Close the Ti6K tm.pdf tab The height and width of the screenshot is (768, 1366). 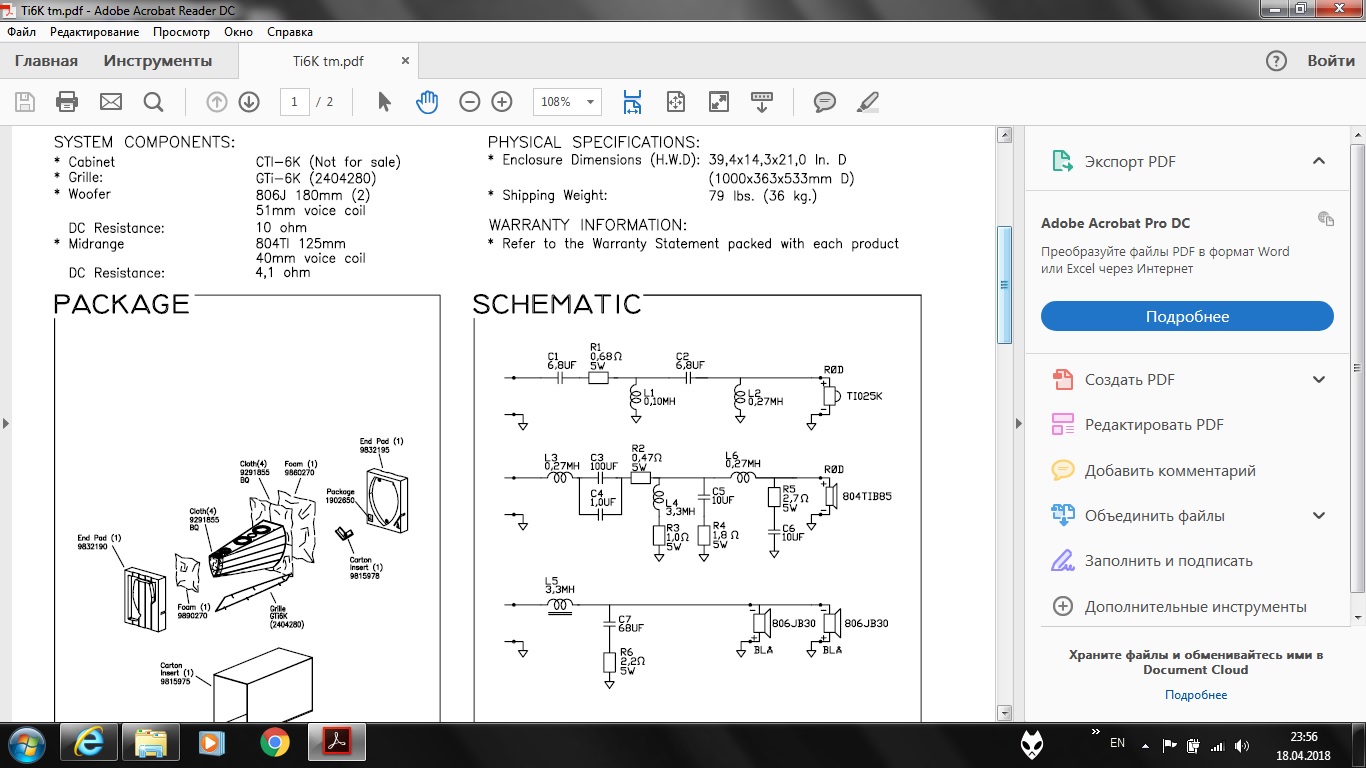click(405, 61)
